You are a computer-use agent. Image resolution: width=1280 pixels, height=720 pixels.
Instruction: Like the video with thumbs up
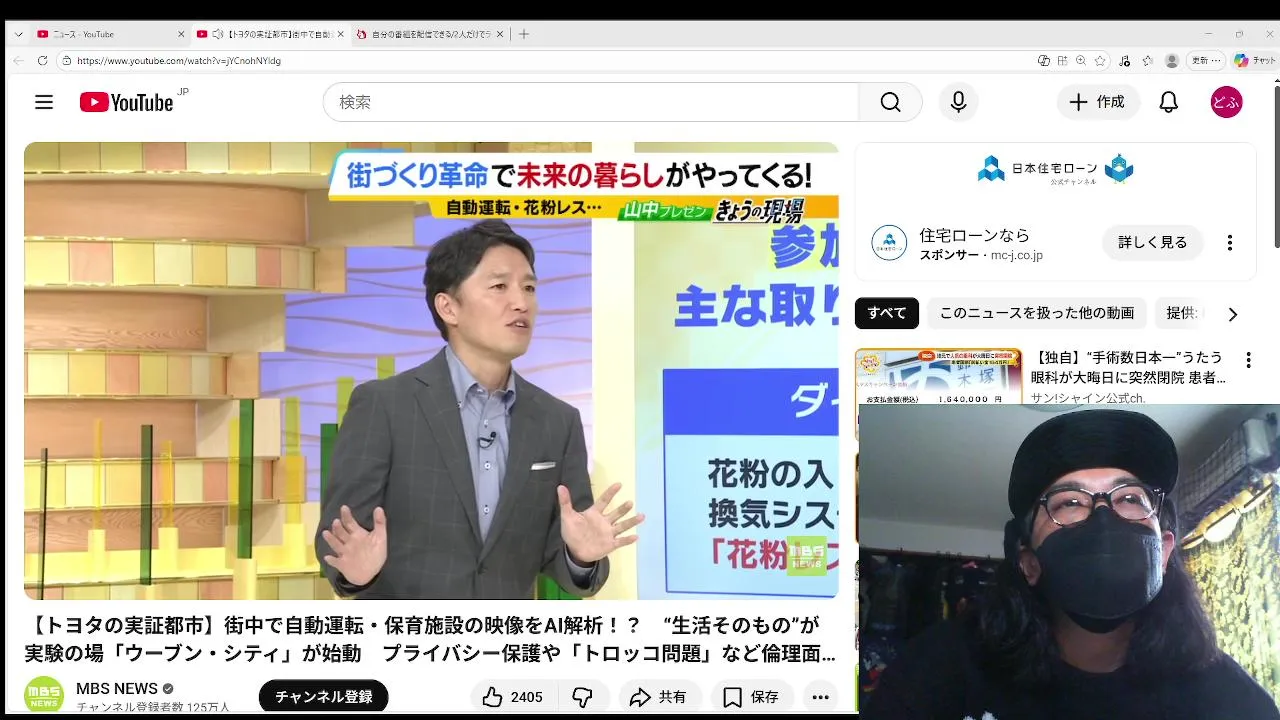512,697
